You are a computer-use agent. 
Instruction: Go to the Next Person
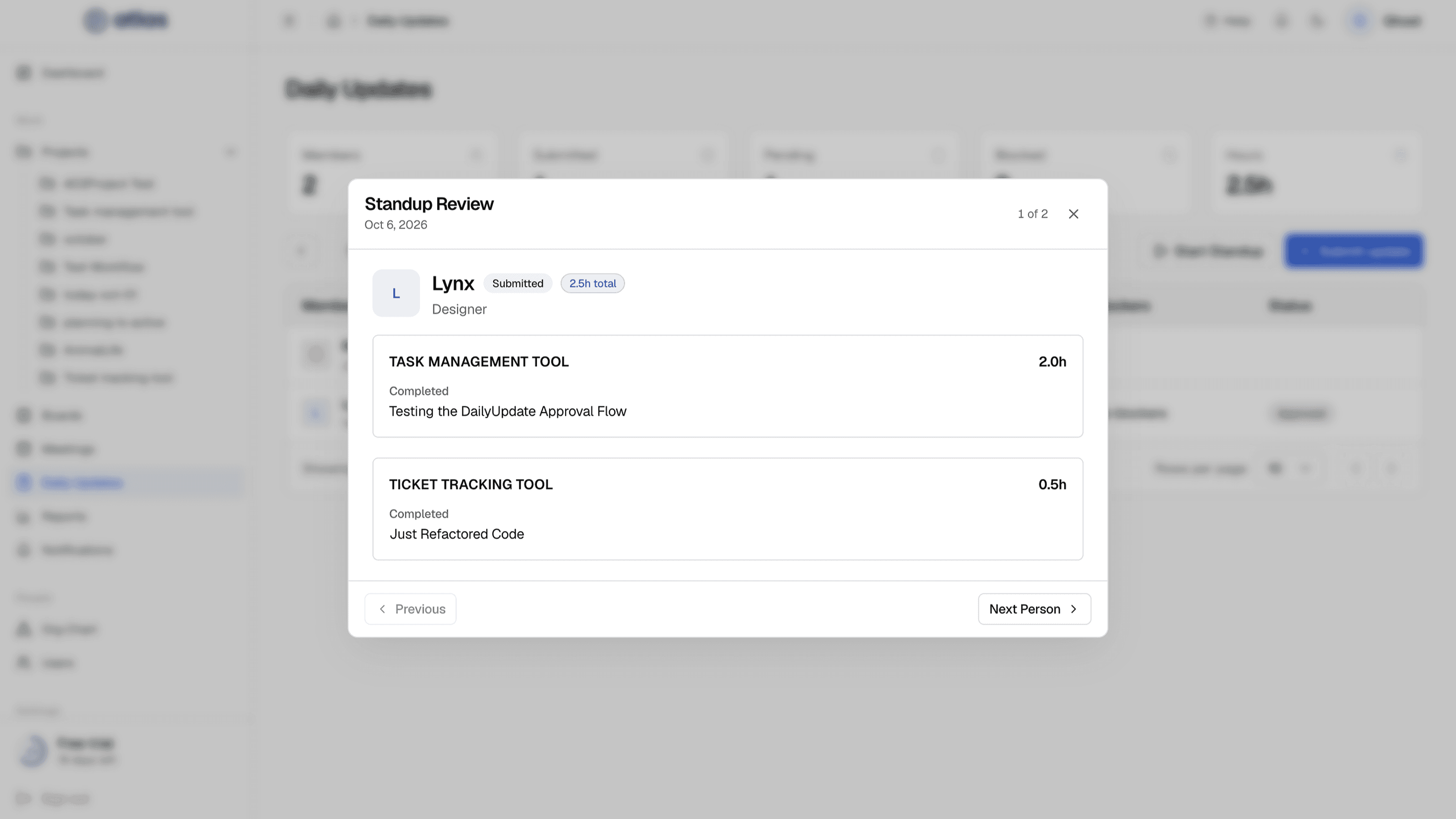(x=1034, y=609)
